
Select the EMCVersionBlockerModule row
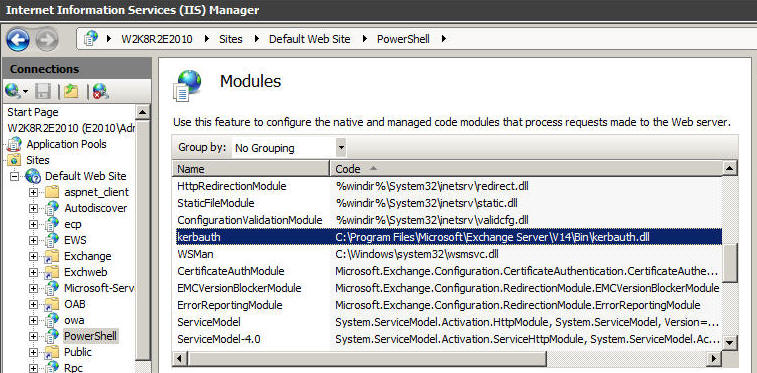coord(447,288)
